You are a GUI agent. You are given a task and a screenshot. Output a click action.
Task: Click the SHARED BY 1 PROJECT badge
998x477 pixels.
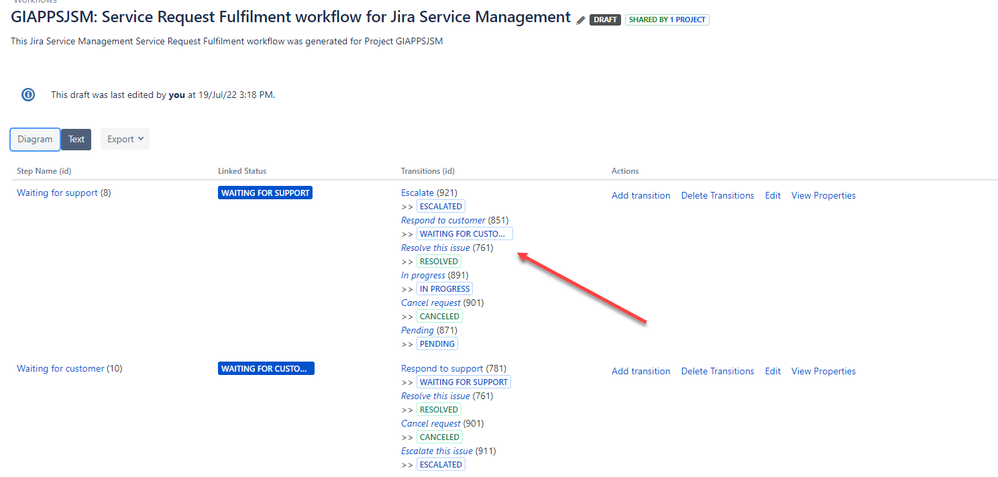coord(667,20)
